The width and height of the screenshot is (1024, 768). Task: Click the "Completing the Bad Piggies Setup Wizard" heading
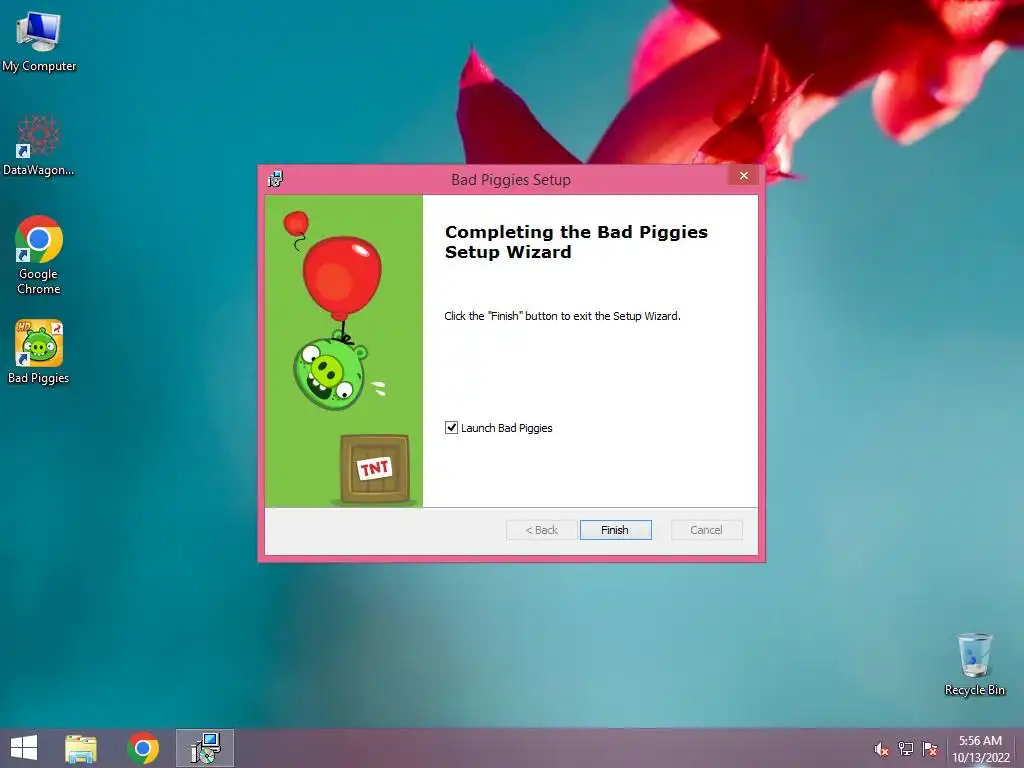click(576, 242)
